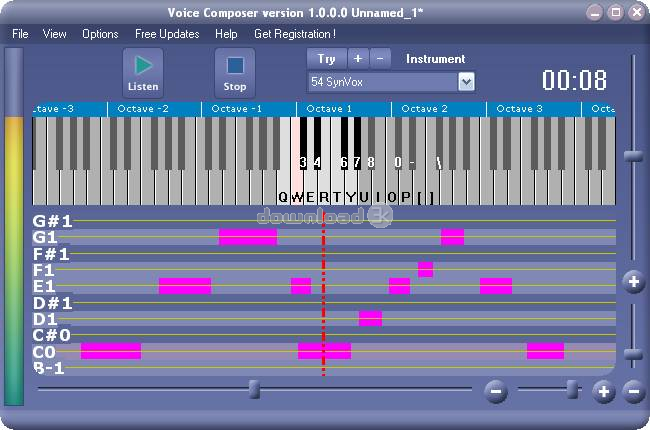
Task: Close the Voice Composer window
Action: tap(637, 13)
